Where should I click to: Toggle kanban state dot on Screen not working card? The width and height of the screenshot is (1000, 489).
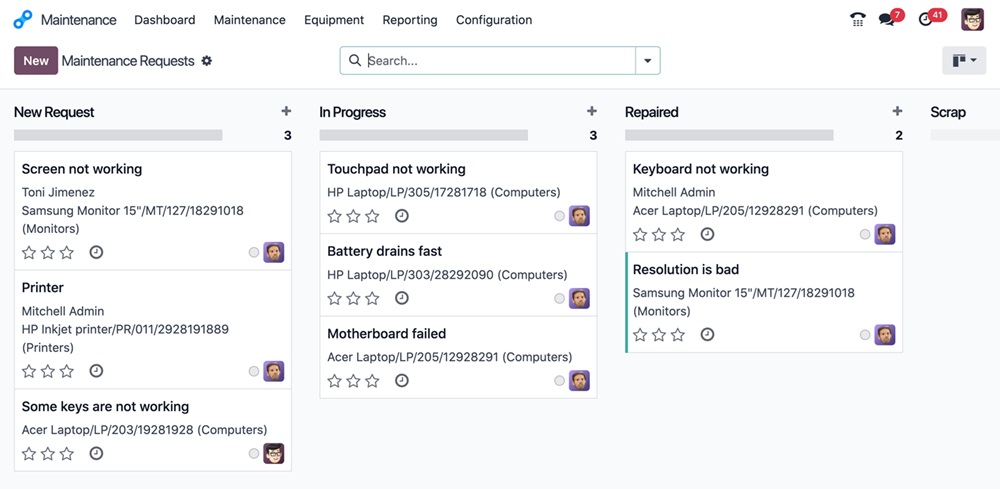click(x=254, y=253)
